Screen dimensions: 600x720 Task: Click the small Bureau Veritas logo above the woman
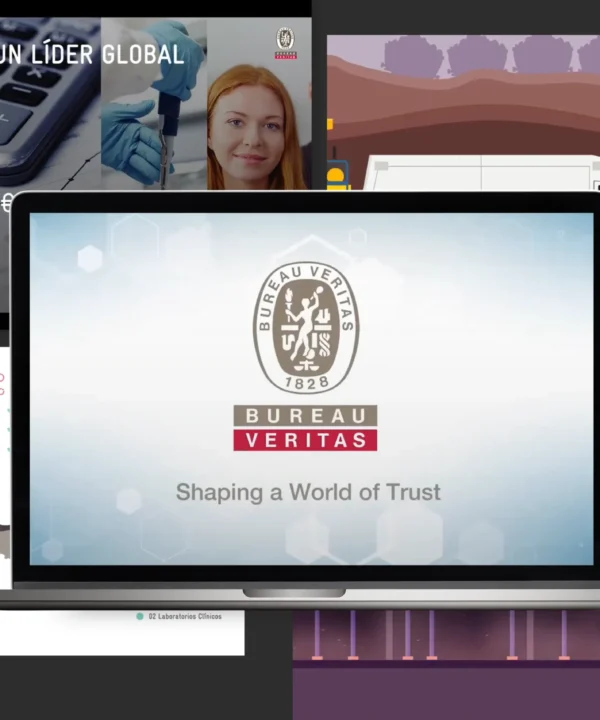(286, 43)
